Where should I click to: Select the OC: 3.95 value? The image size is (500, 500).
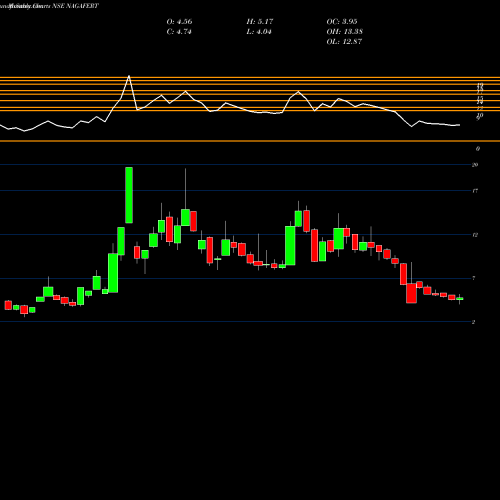pos(342,22)
